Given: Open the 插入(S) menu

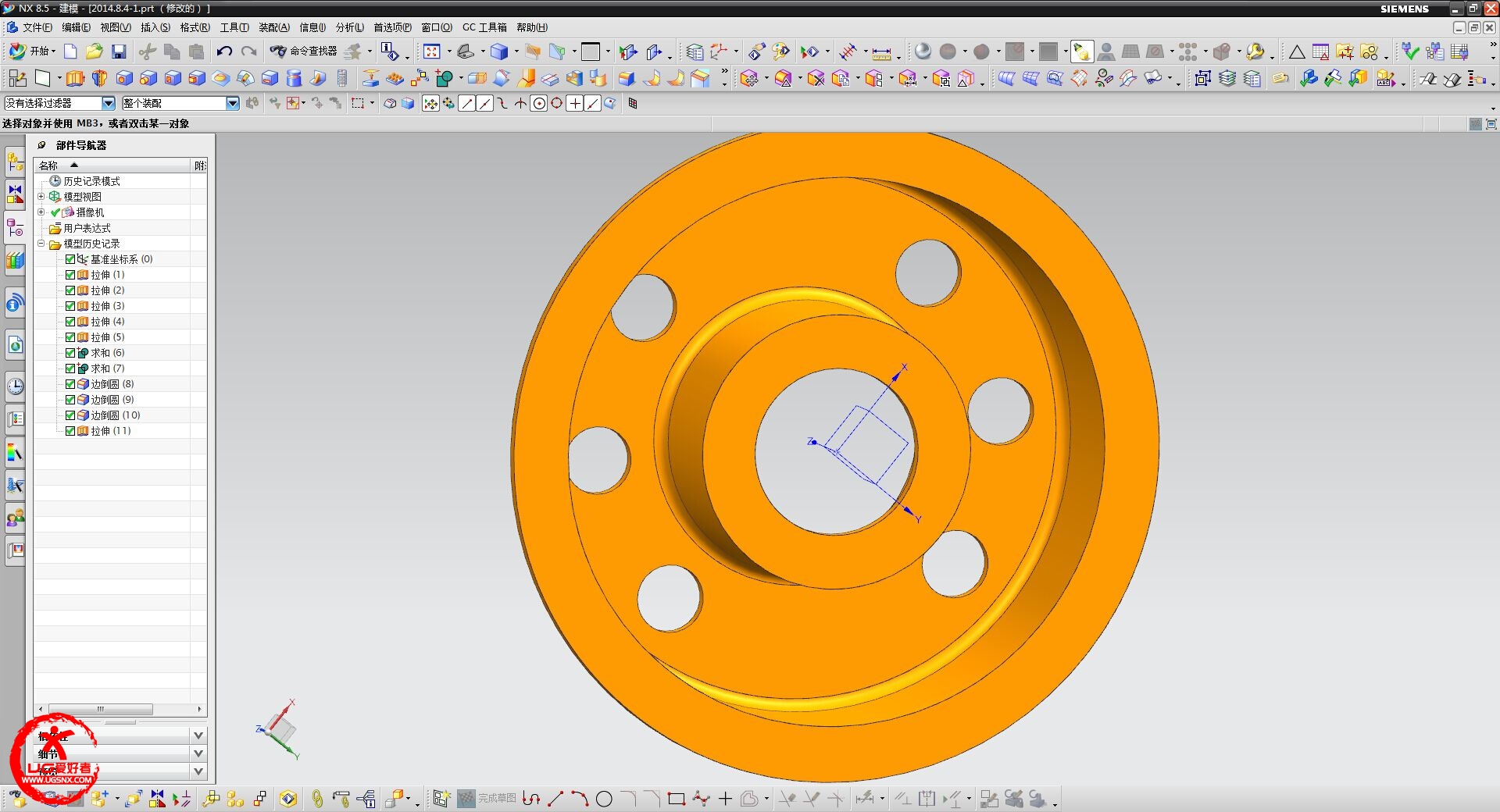Looking at the screenshot, I should tap(155, 27).
